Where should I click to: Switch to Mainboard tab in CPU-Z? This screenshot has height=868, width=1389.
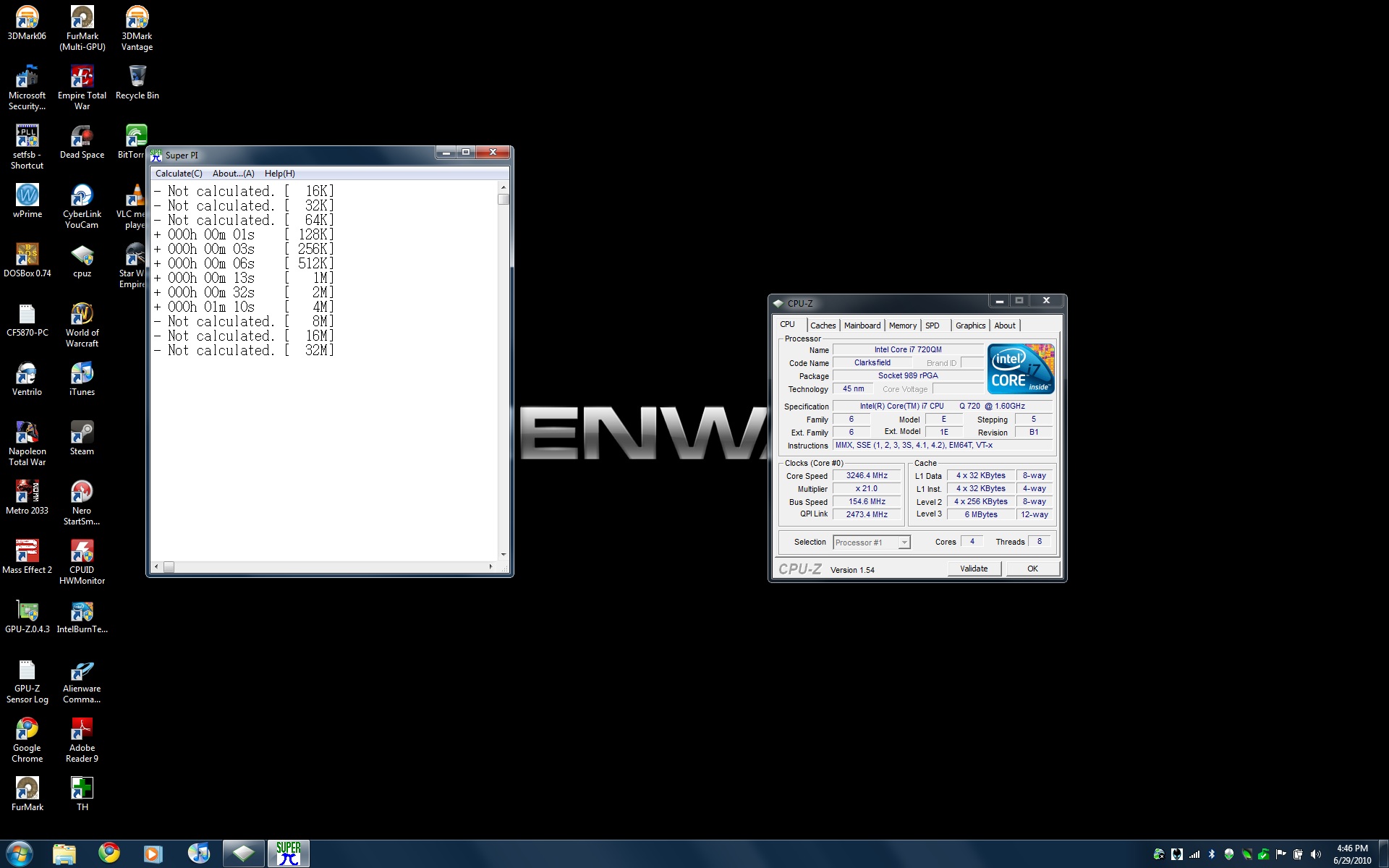862,325
